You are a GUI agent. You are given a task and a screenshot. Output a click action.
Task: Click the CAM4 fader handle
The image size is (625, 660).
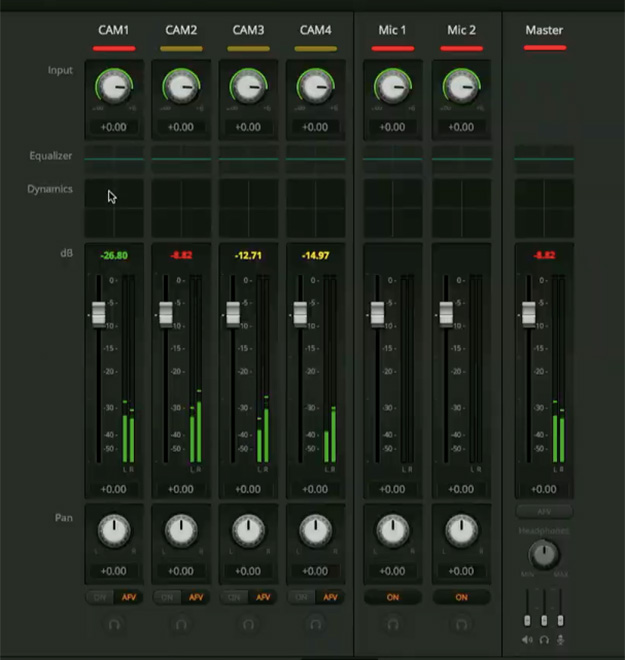(301, 314)
